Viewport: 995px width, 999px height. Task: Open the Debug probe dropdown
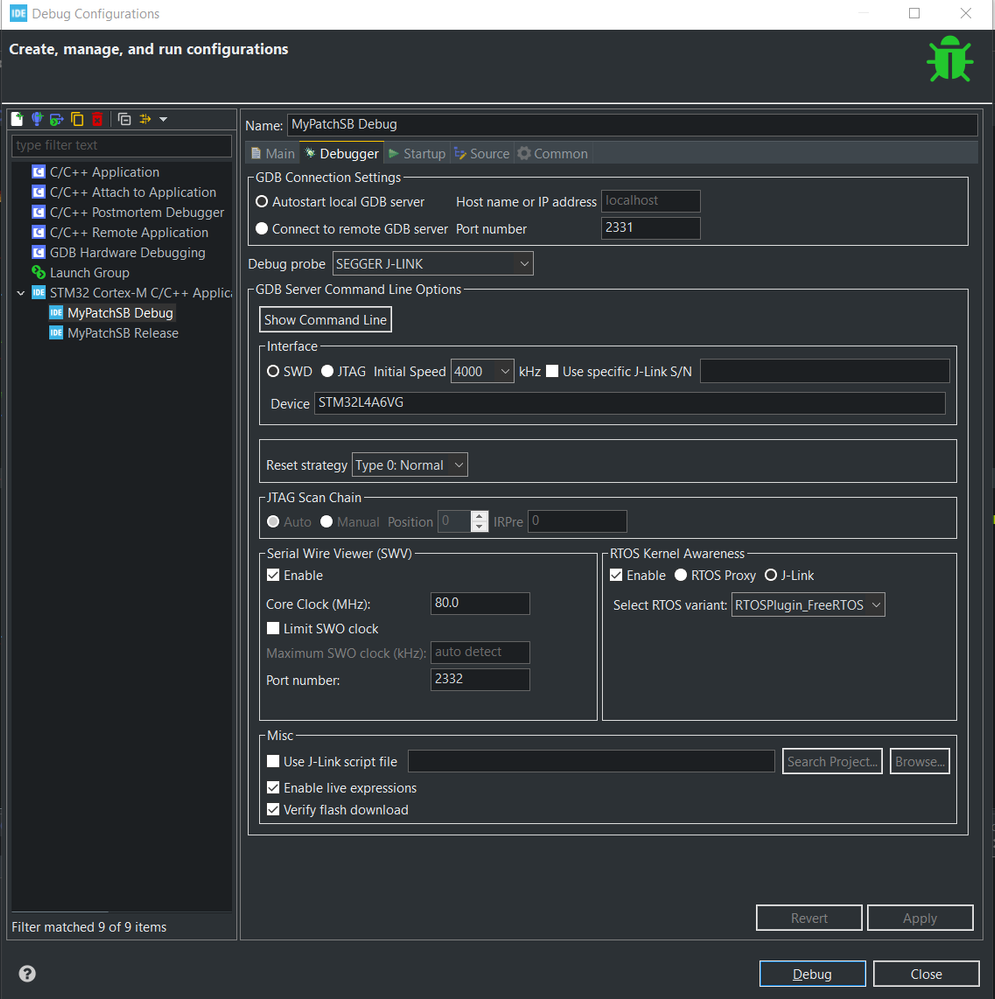[x=433, y=264]
